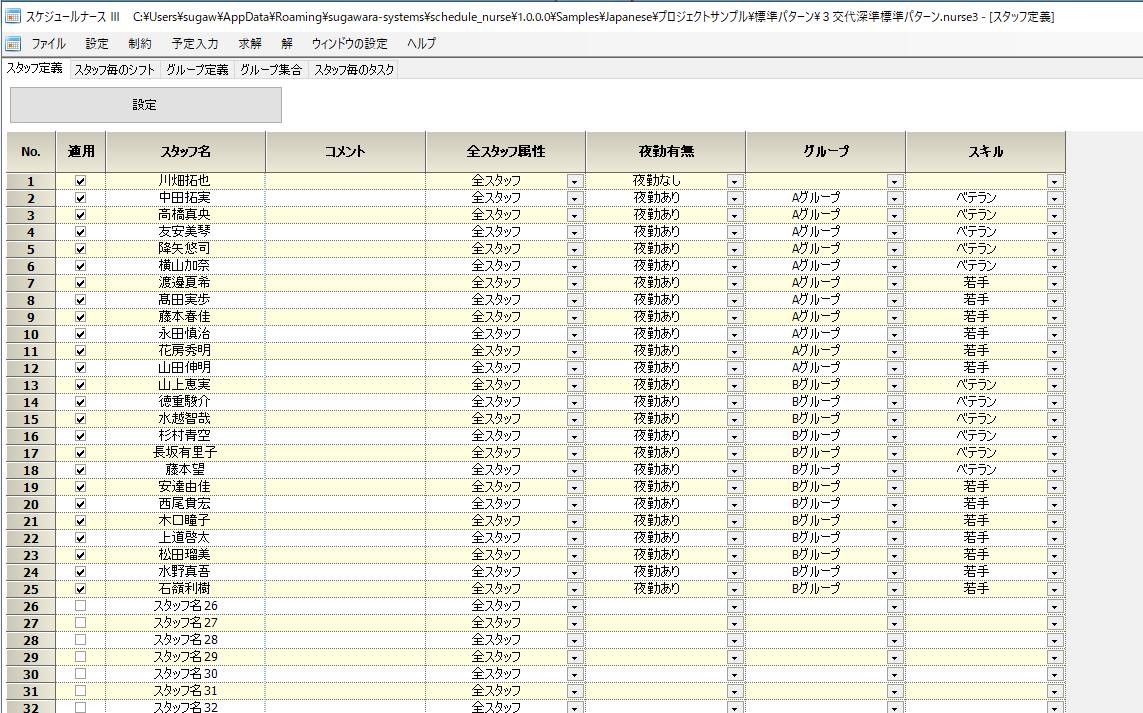1143x713 pixels.
Task: Enable 適用 checkbox for スタッフ名 26
Action: click(x=80, y=606)
